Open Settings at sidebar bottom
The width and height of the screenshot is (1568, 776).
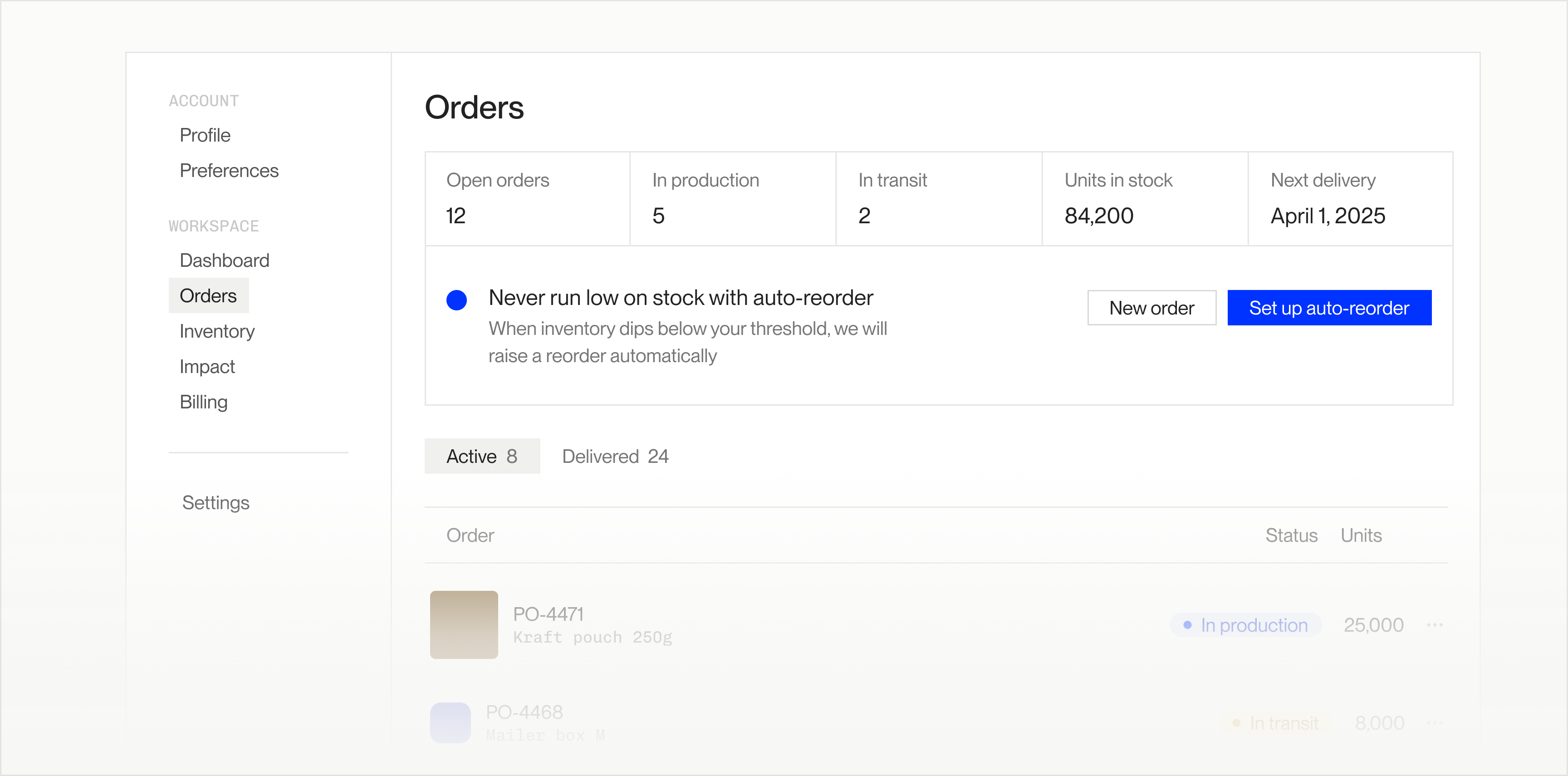[x=216, y=503]
